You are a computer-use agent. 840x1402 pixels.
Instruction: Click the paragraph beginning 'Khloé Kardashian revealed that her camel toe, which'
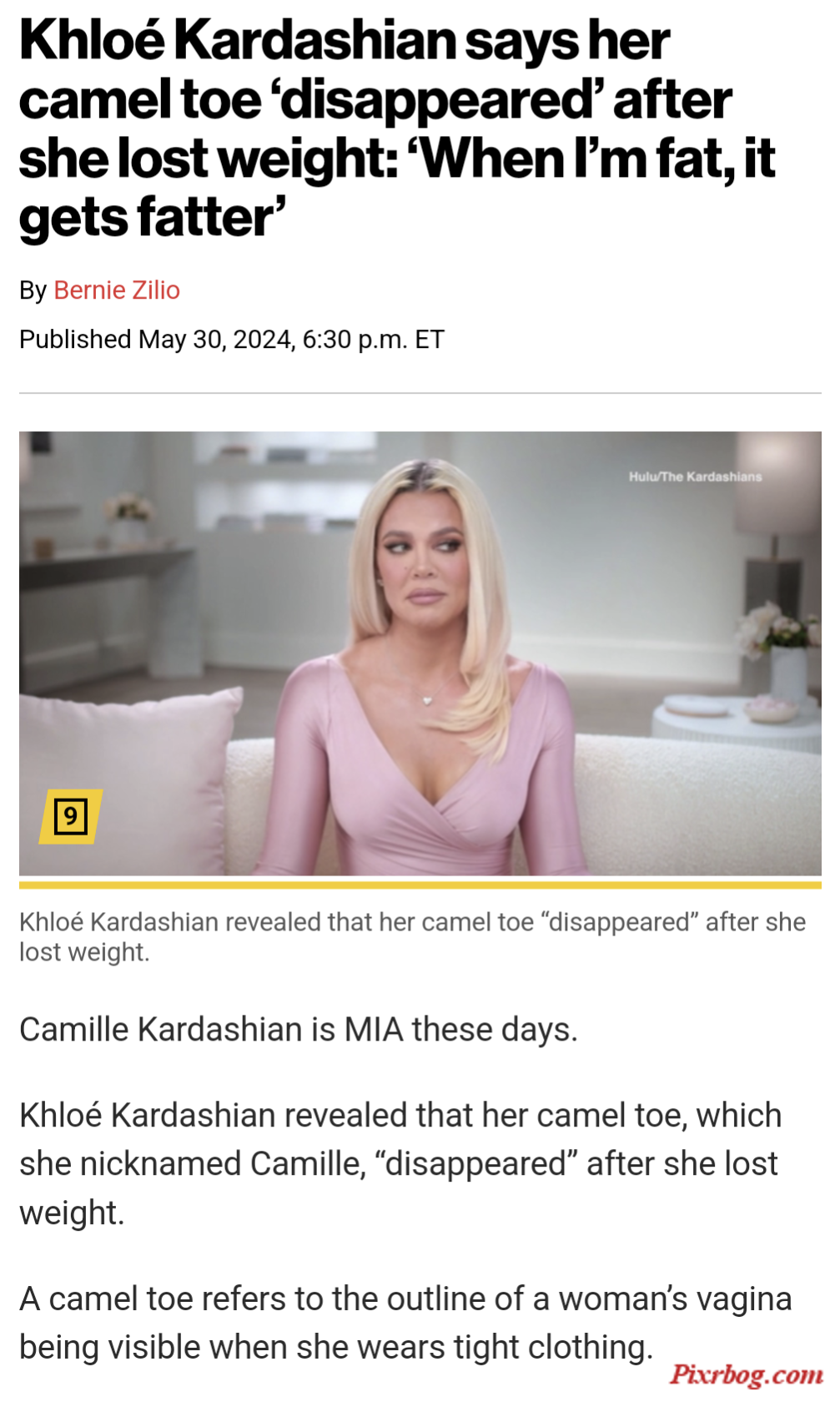tap(400, 1164)
